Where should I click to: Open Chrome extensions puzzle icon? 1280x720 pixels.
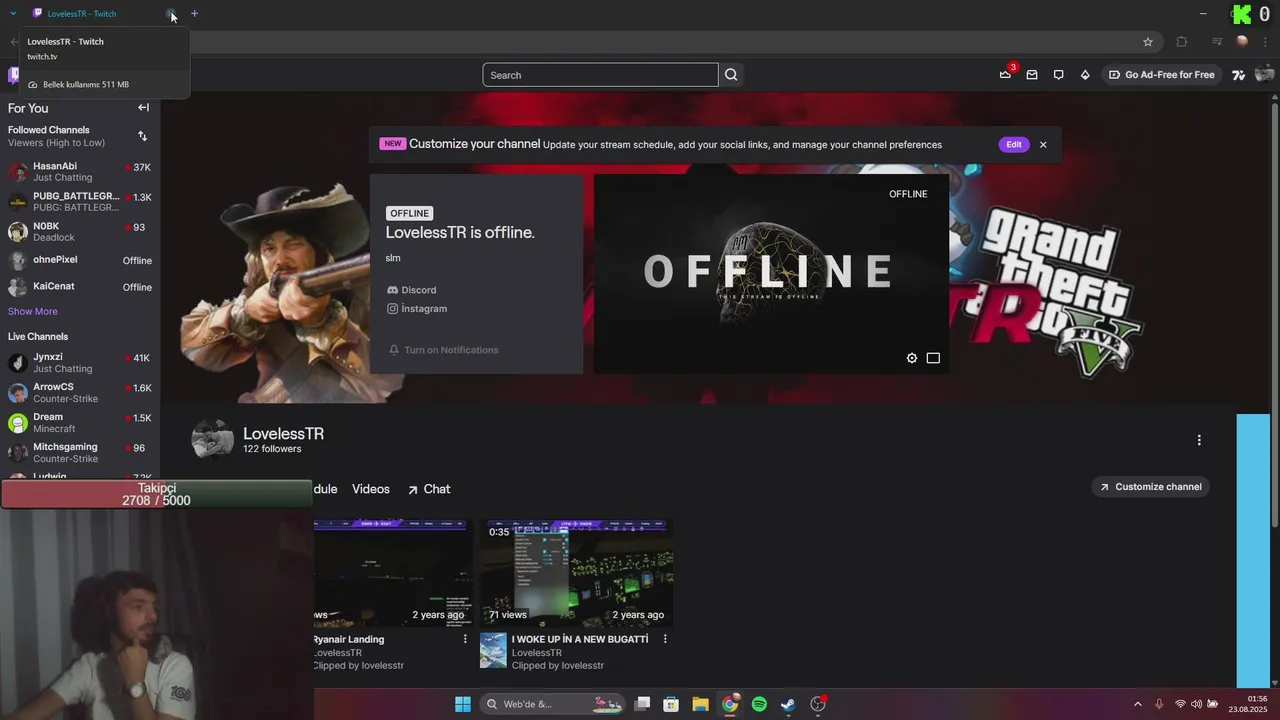pos(1182,42)
